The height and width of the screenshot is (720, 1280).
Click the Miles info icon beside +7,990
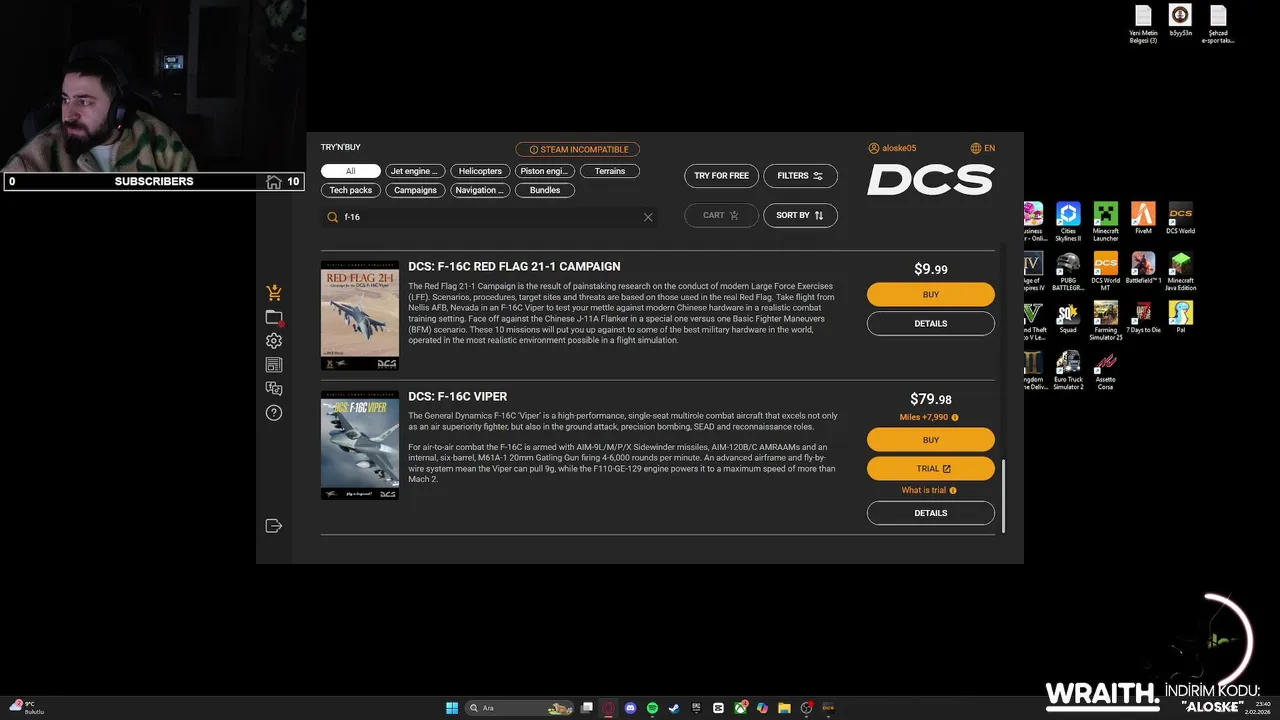coord(955,418)
